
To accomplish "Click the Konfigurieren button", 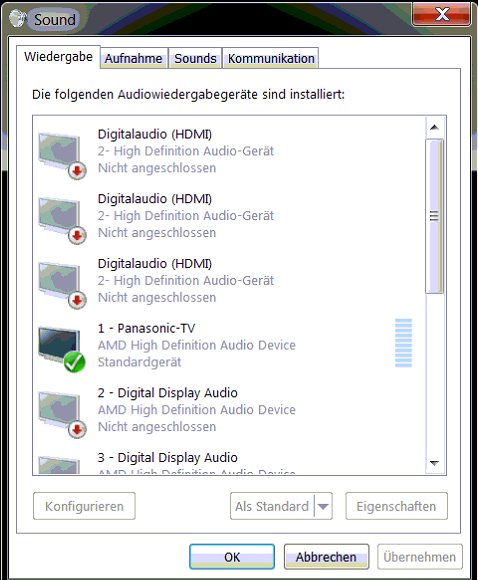I will click(84, 506).
